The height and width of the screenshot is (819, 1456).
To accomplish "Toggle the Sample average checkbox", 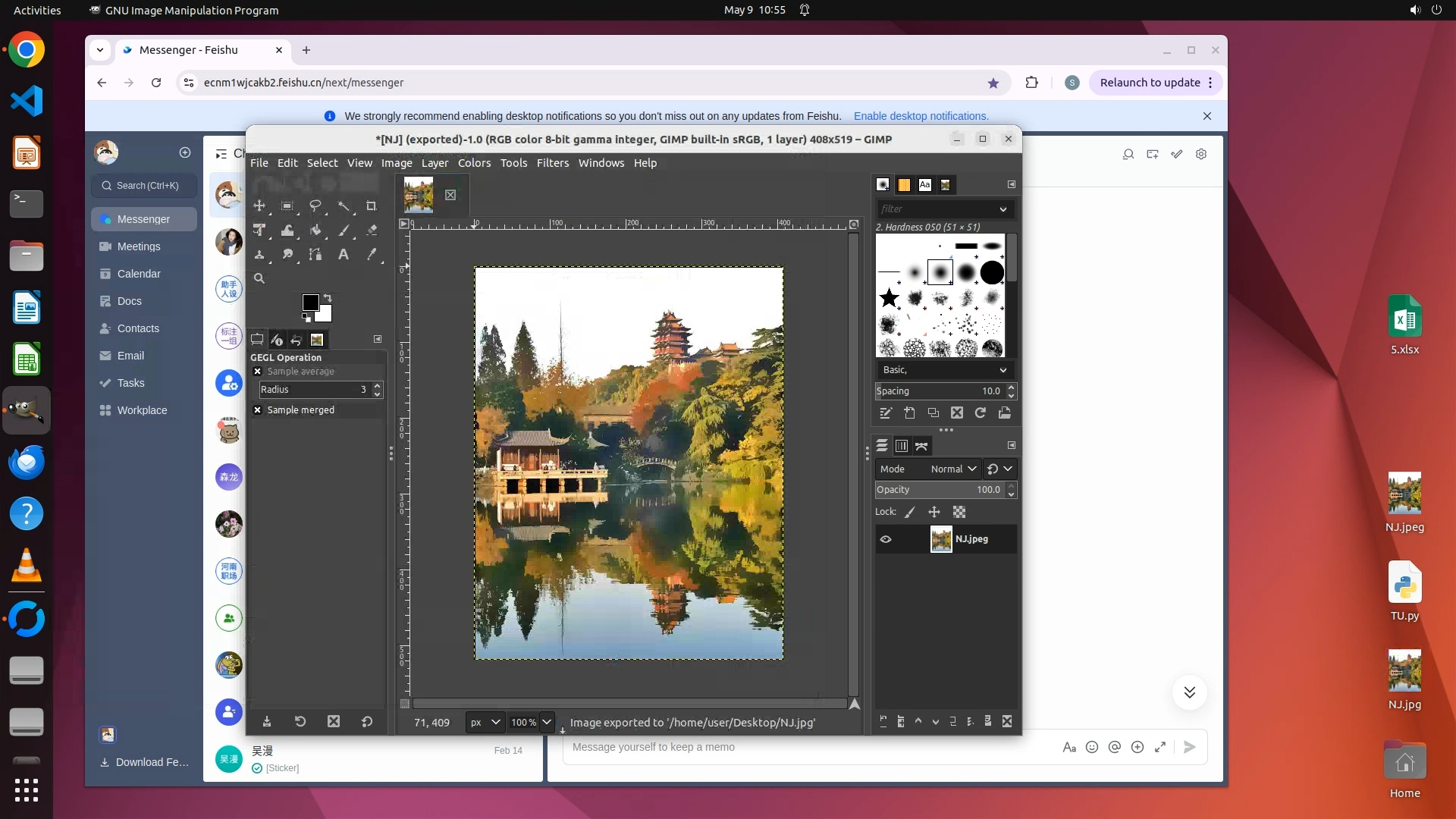I will pos(258,372).
